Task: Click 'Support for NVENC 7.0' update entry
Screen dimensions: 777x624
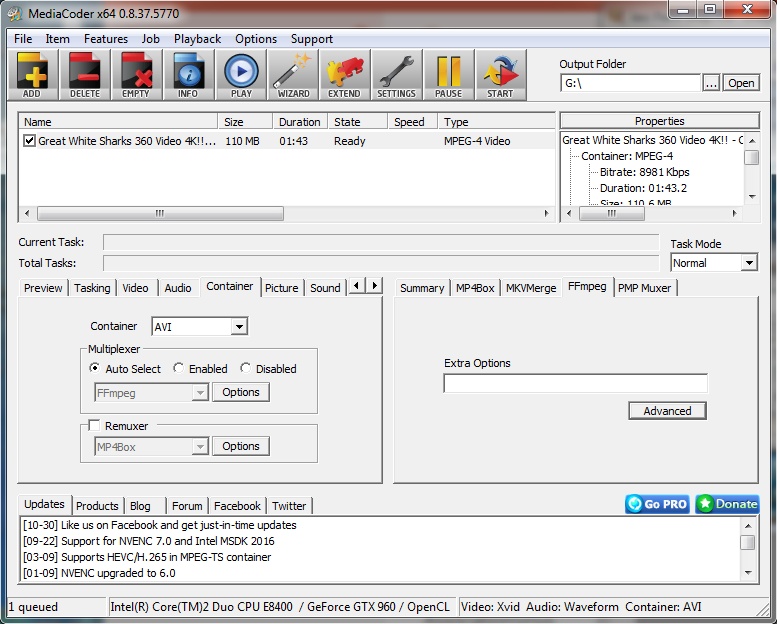Action: tap(149, 541)
